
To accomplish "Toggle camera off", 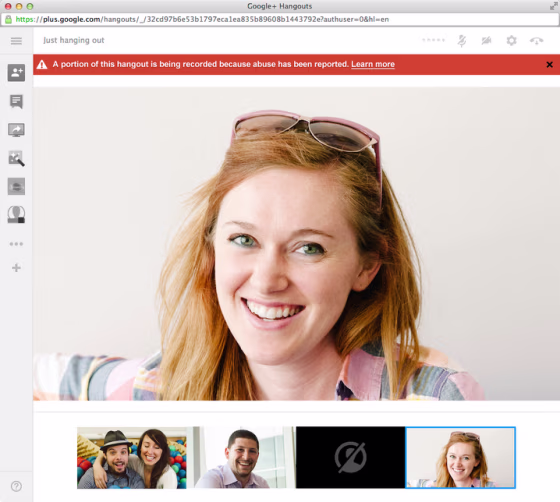I will [x=486, y=41].
